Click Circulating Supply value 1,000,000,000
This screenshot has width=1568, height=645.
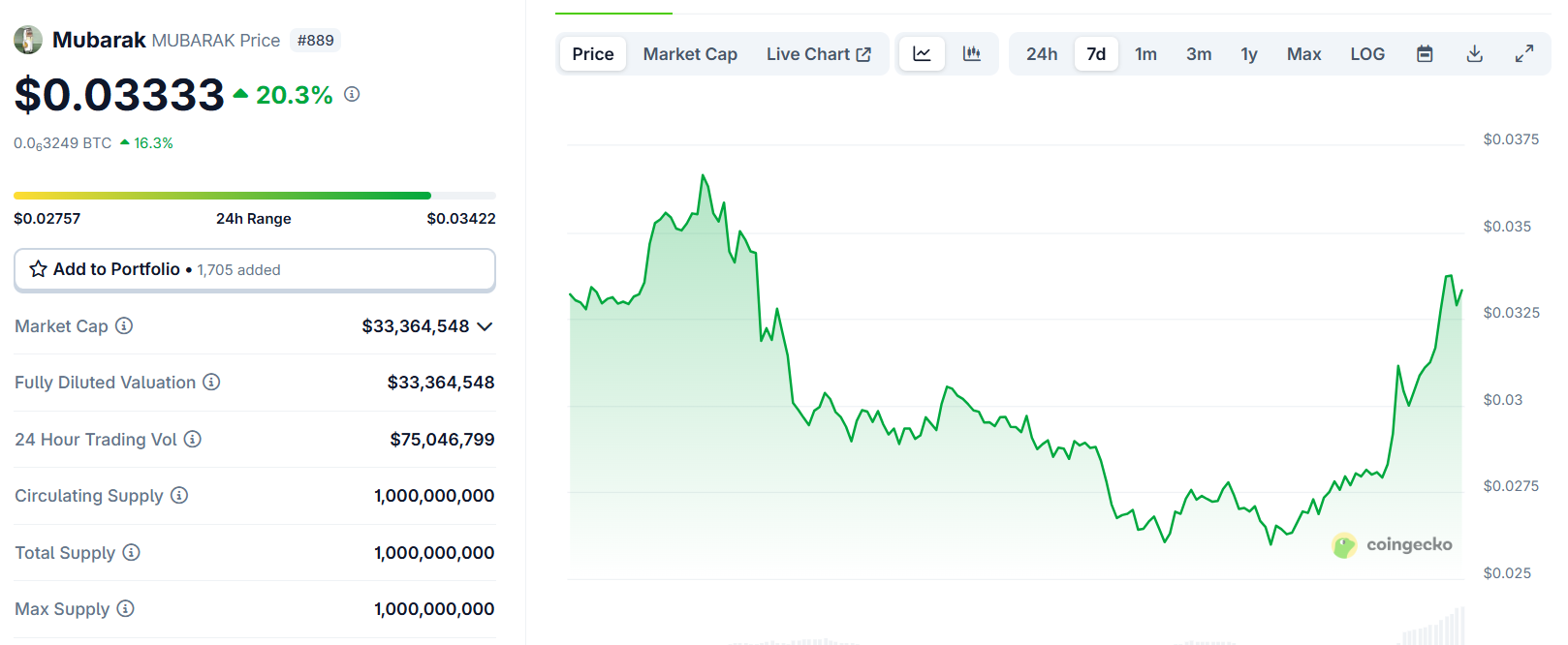click(x=434, y=496)
